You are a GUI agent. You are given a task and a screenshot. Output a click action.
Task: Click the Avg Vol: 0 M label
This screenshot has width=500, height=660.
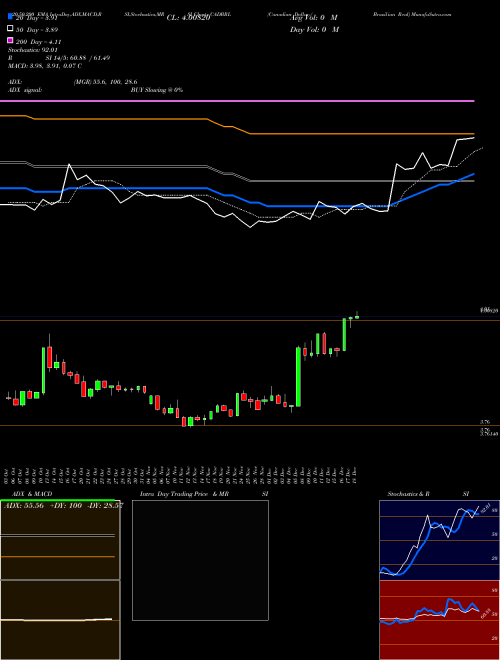(314, 18)
